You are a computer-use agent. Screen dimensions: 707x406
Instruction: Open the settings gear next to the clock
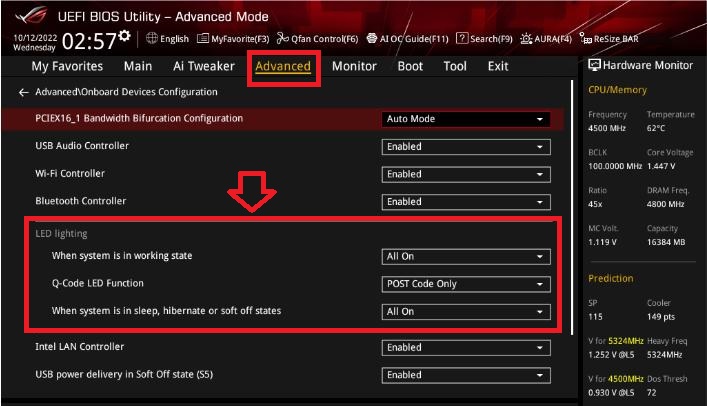[x=125, y=36]
